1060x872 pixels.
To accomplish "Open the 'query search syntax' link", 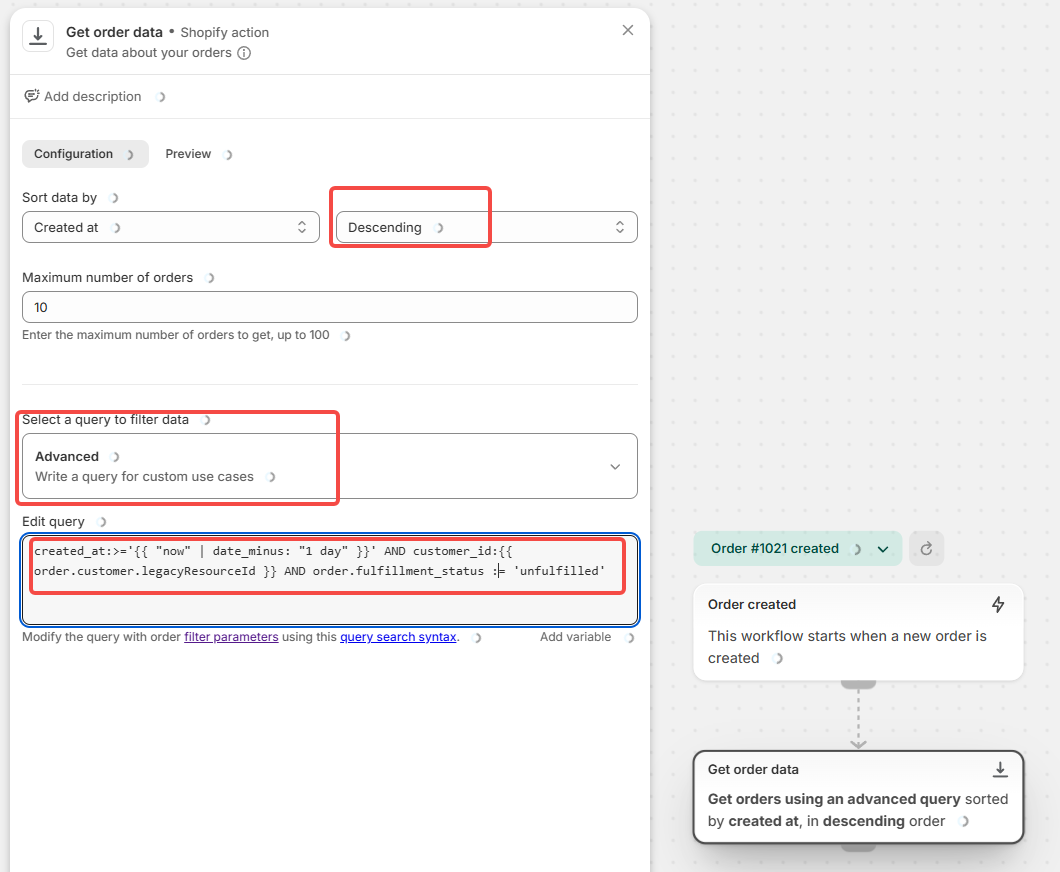I will [x=398, y=637].
